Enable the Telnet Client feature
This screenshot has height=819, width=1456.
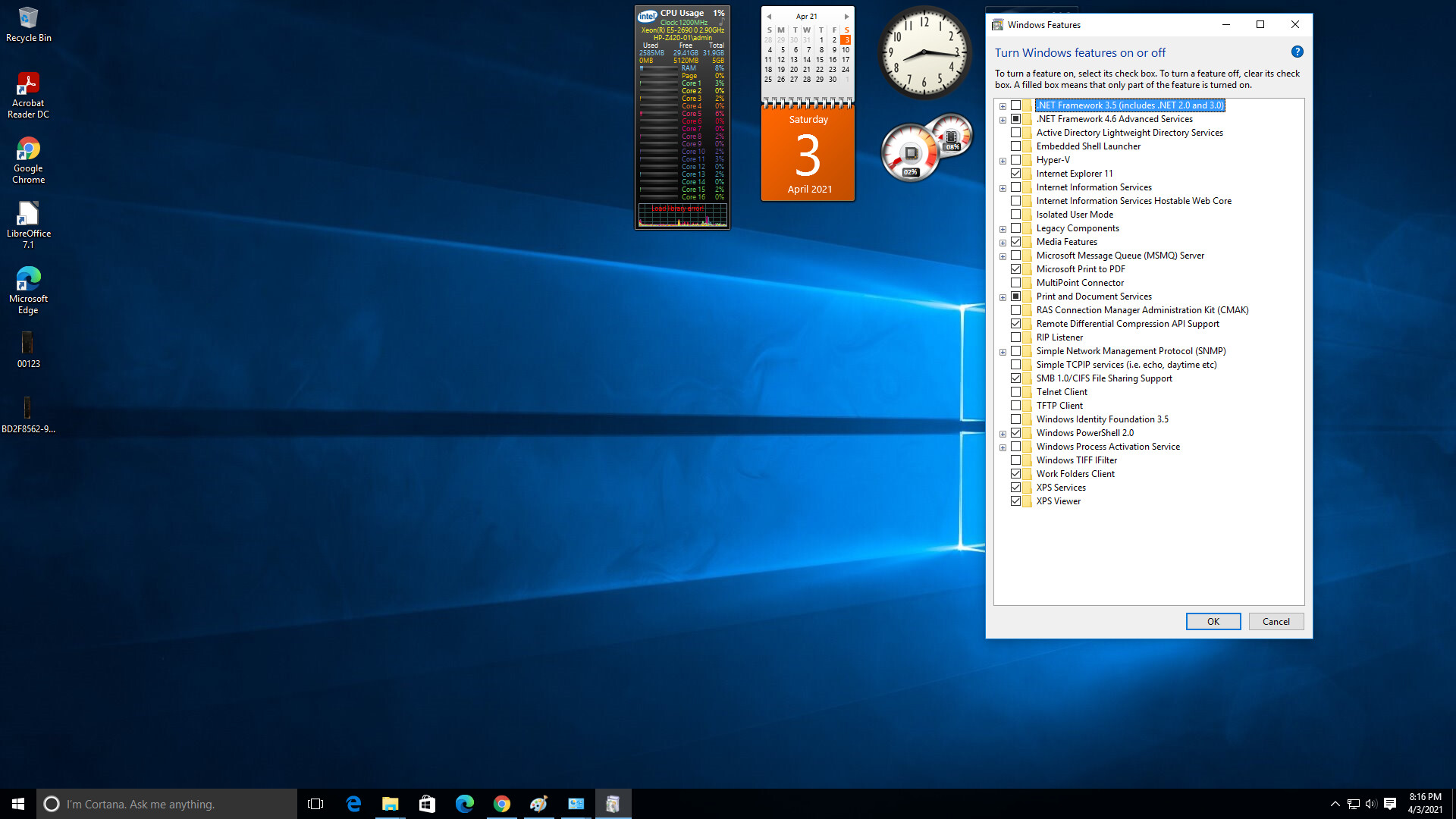coord(1015,392)
